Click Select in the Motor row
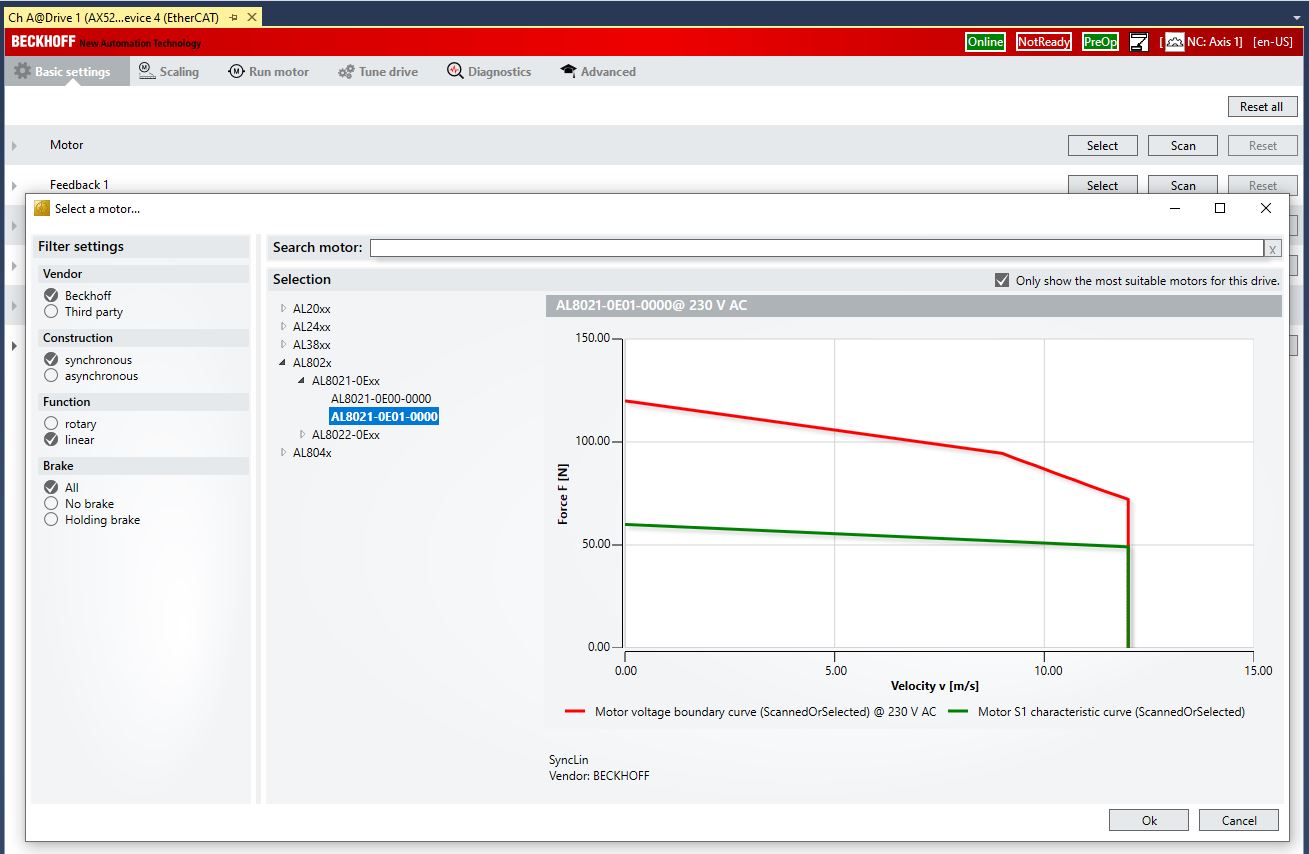 [x=1102, y=146]
